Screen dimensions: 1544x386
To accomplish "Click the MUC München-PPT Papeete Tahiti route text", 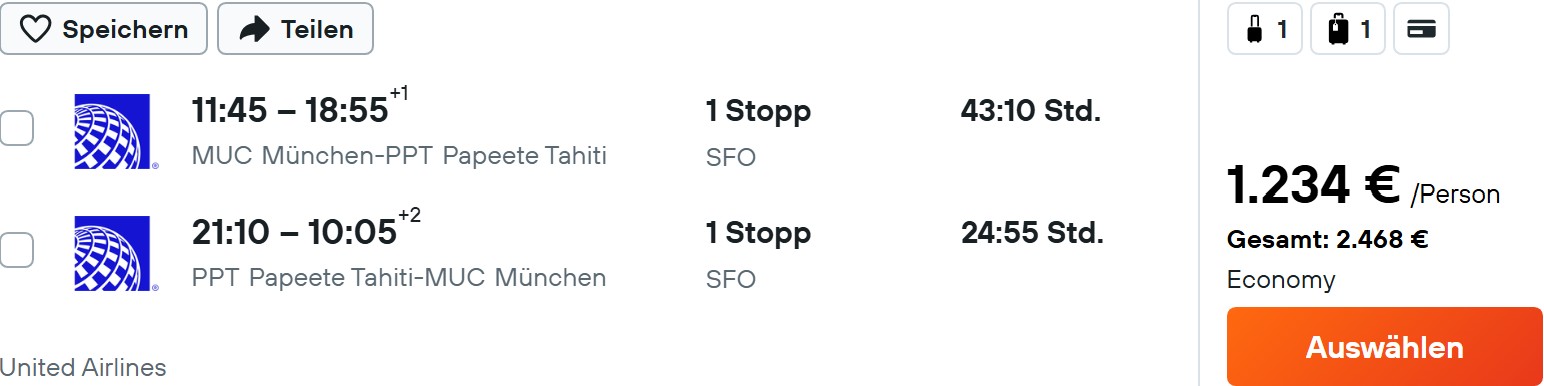I will tap(399, 156).
